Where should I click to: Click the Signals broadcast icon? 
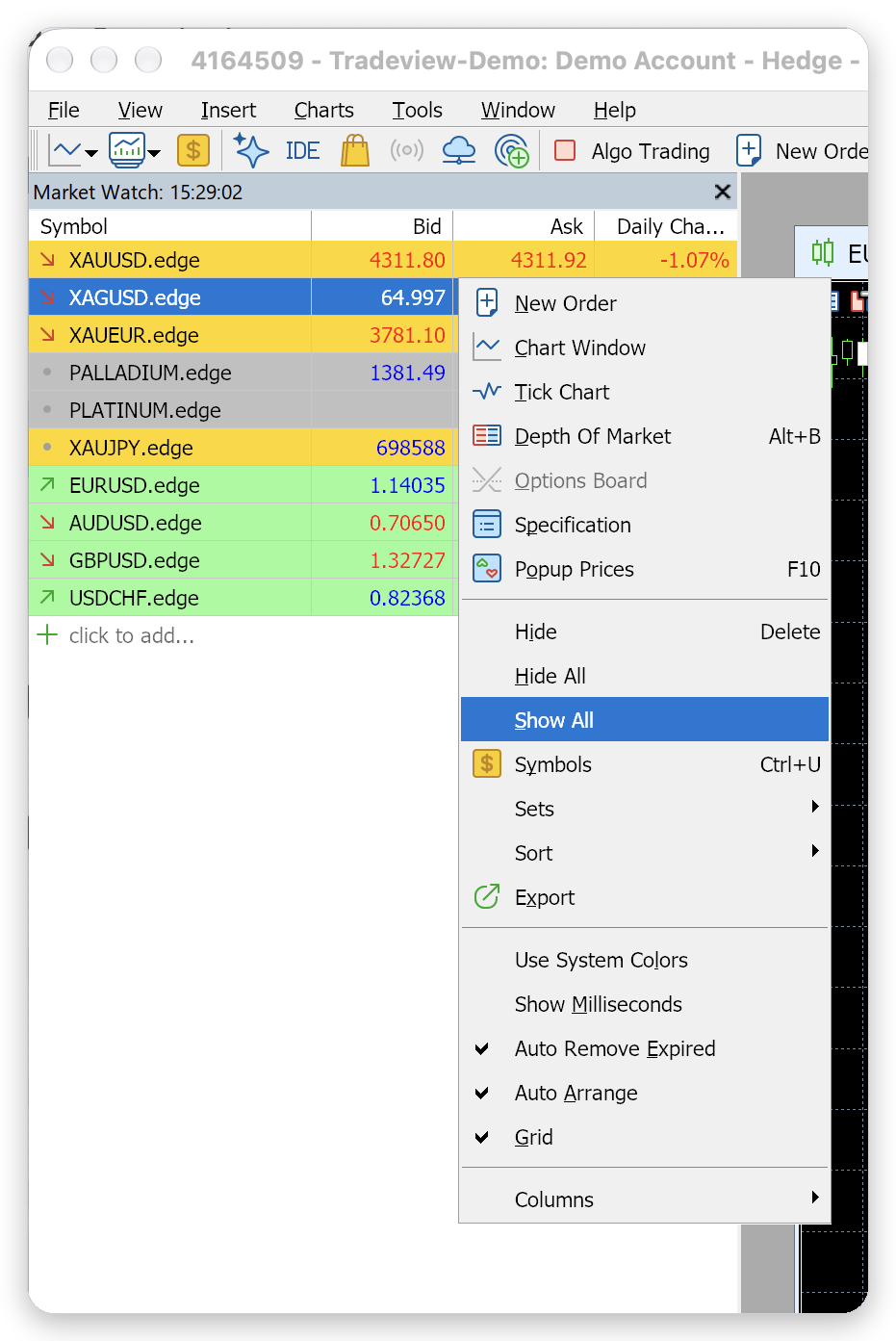407,150
